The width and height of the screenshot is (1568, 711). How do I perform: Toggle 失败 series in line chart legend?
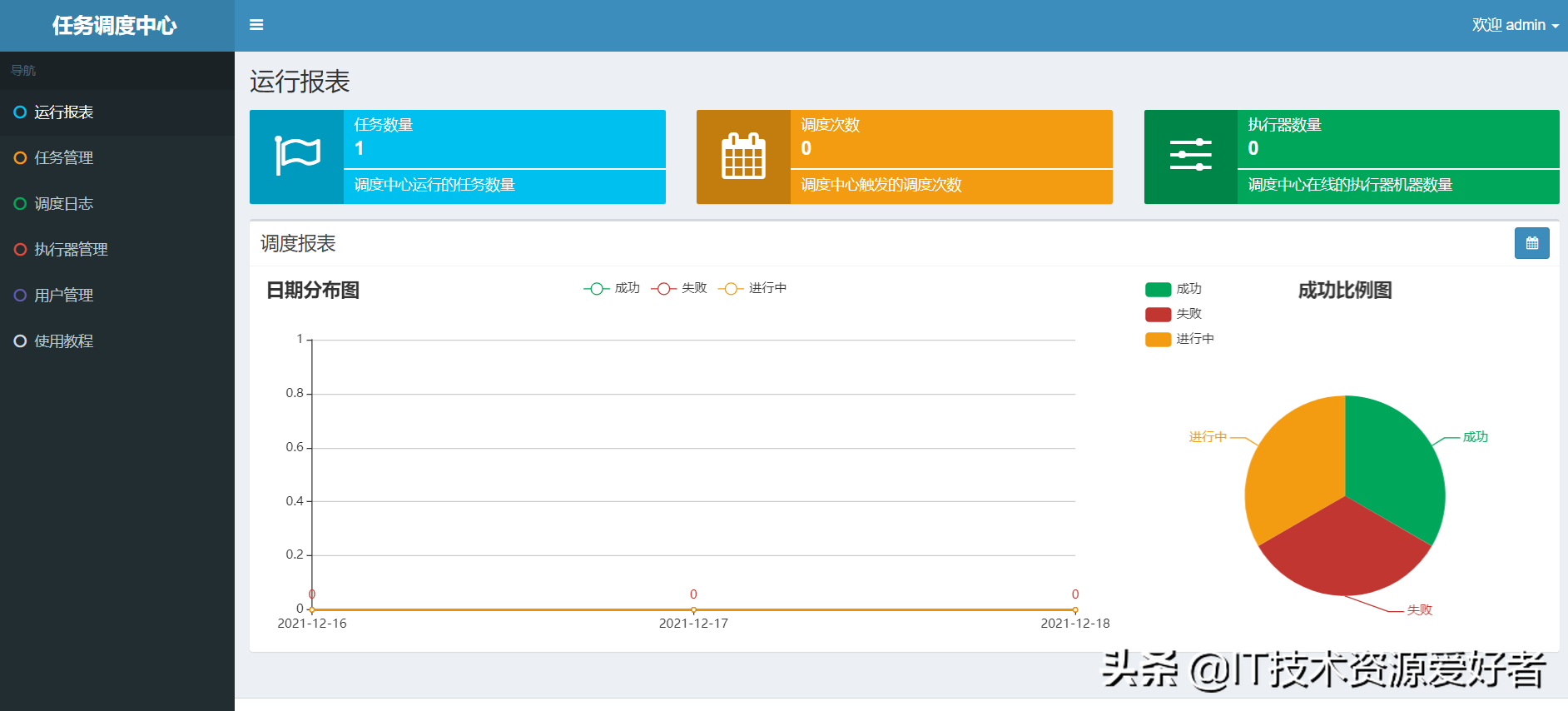pos(679,288)
